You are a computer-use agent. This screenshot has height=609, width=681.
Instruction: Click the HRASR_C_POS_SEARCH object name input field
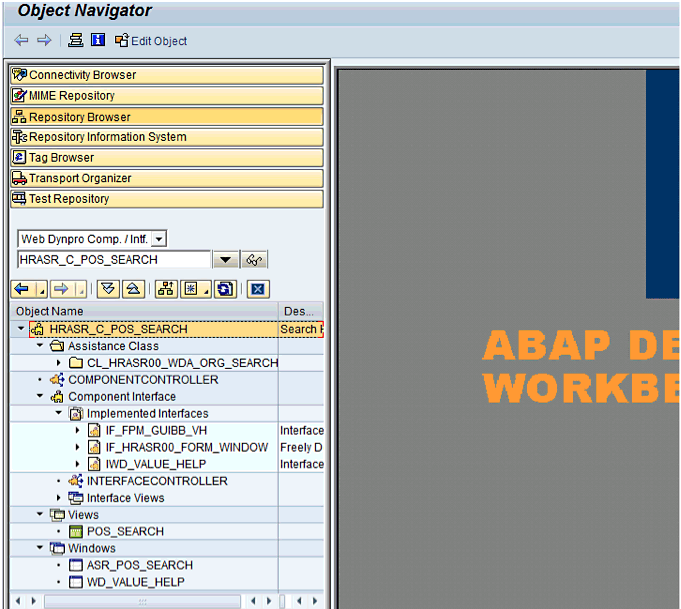point(114,260)
